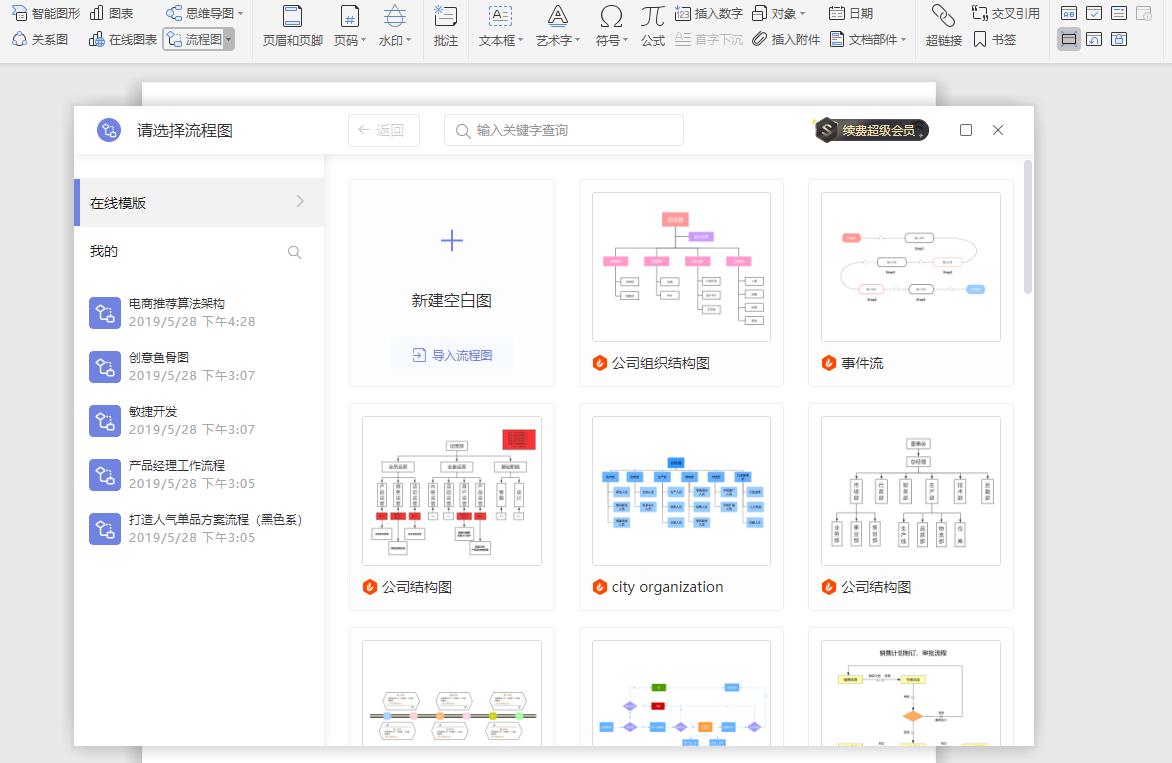
Task: Click the dropdown form field icon
Action: [1119, 13]
